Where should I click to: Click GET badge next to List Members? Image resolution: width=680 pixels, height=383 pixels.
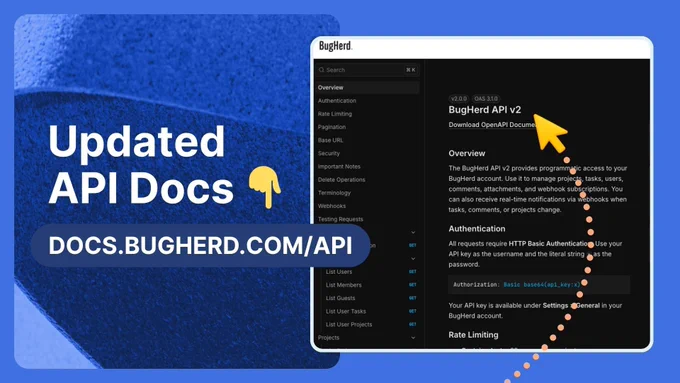(x=412, y=285)
